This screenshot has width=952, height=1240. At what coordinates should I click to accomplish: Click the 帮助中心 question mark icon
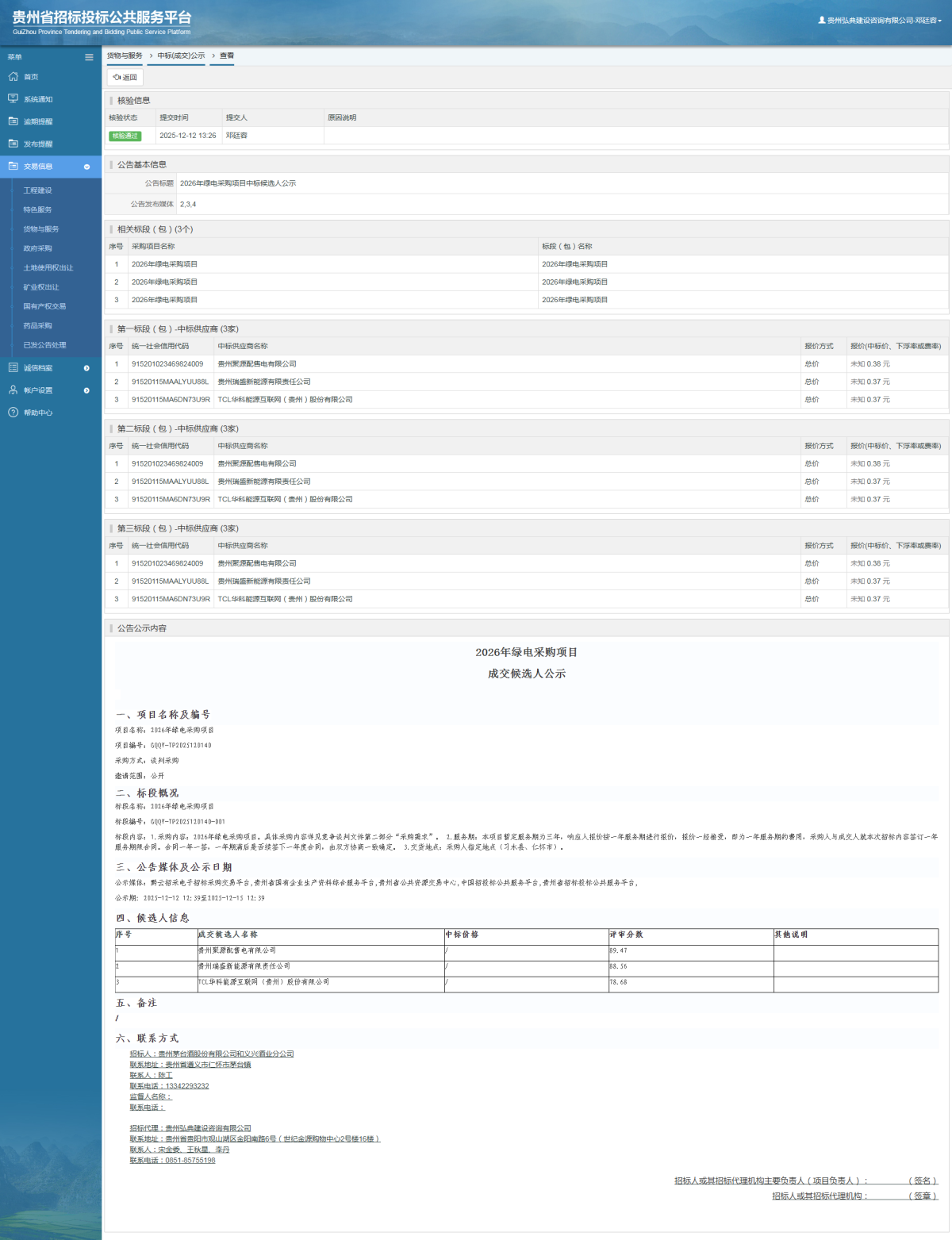click(x=13, y=413)
